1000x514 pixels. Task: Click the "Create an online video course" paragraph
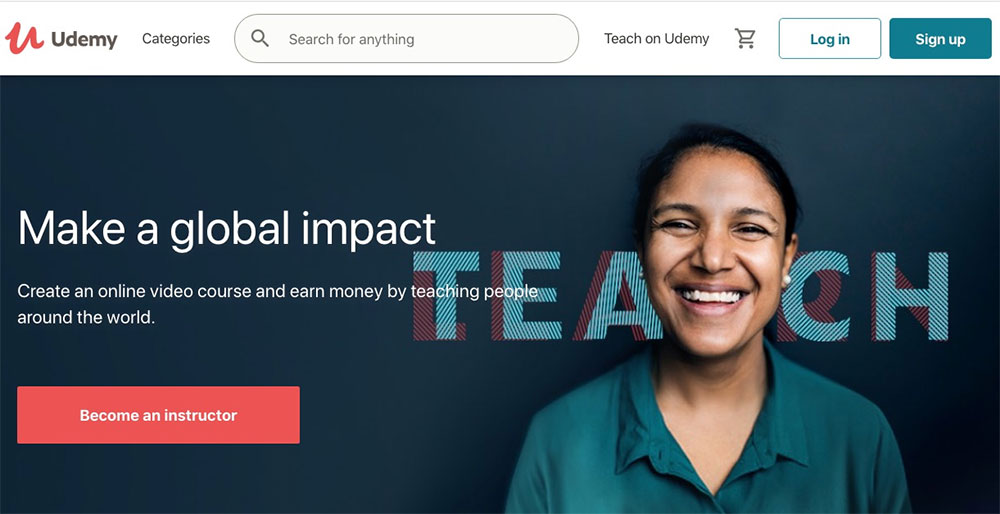pyautogui.click(x=277, y=304)
